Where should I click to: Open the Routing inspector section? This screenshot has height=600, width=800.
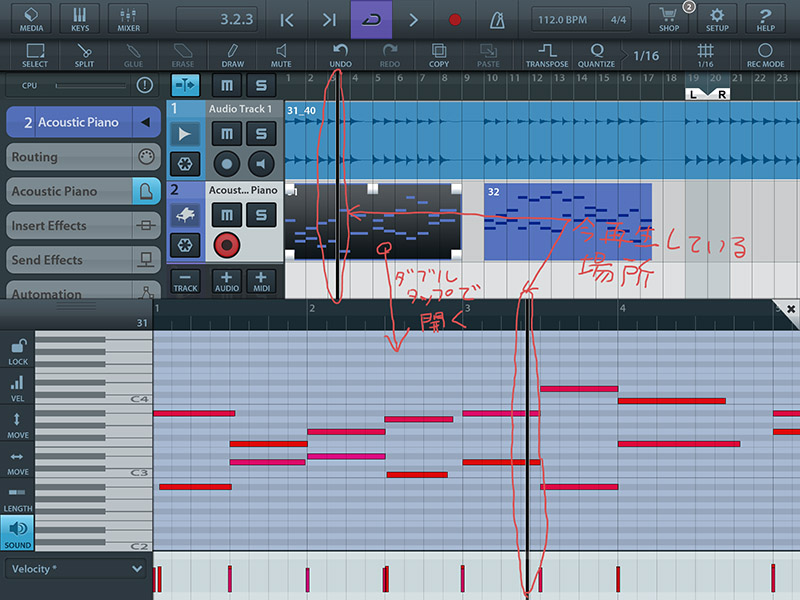[x=83, y=157]
